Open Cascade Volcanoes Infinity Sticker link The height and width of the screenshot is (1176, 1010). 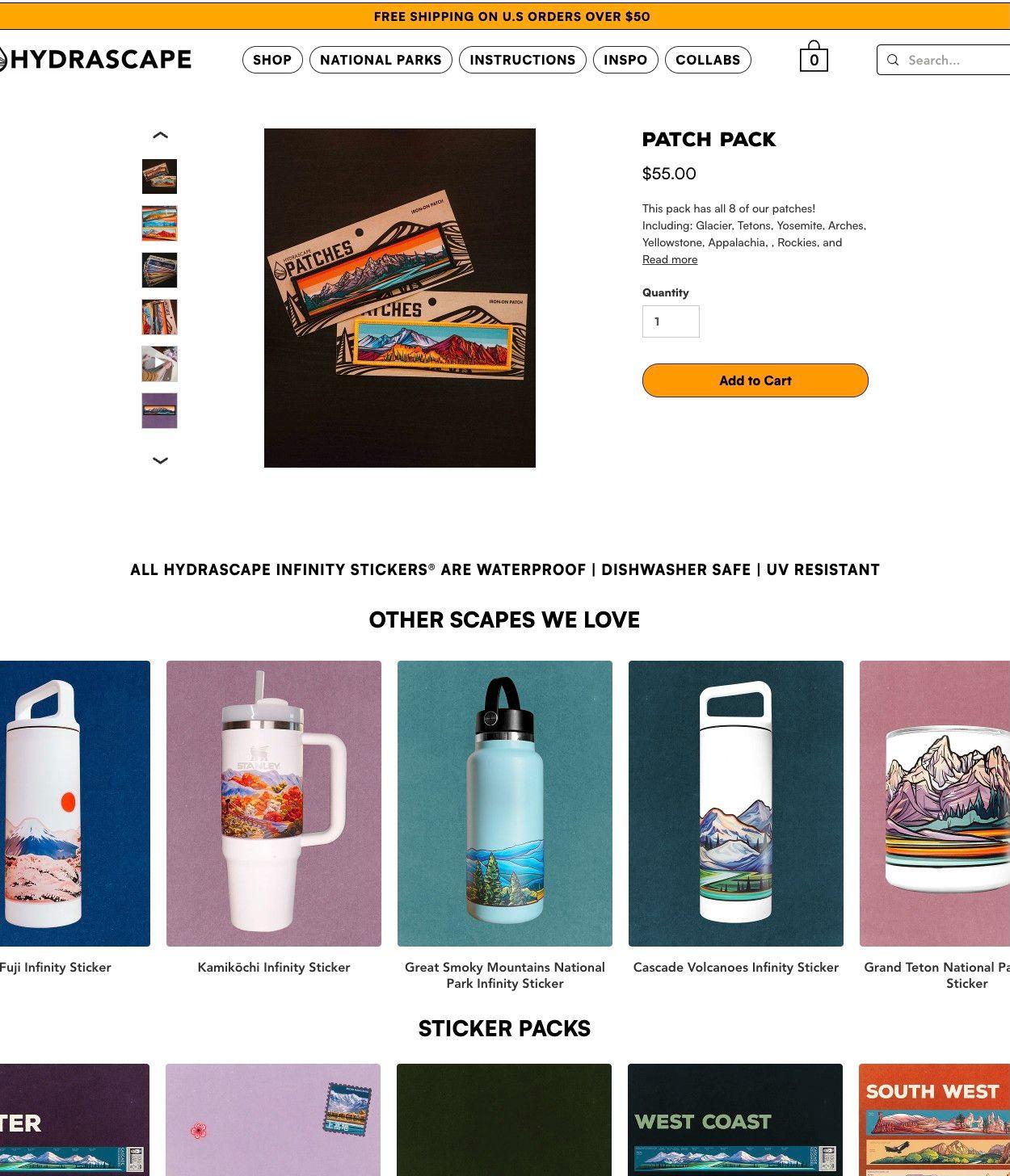736,967
